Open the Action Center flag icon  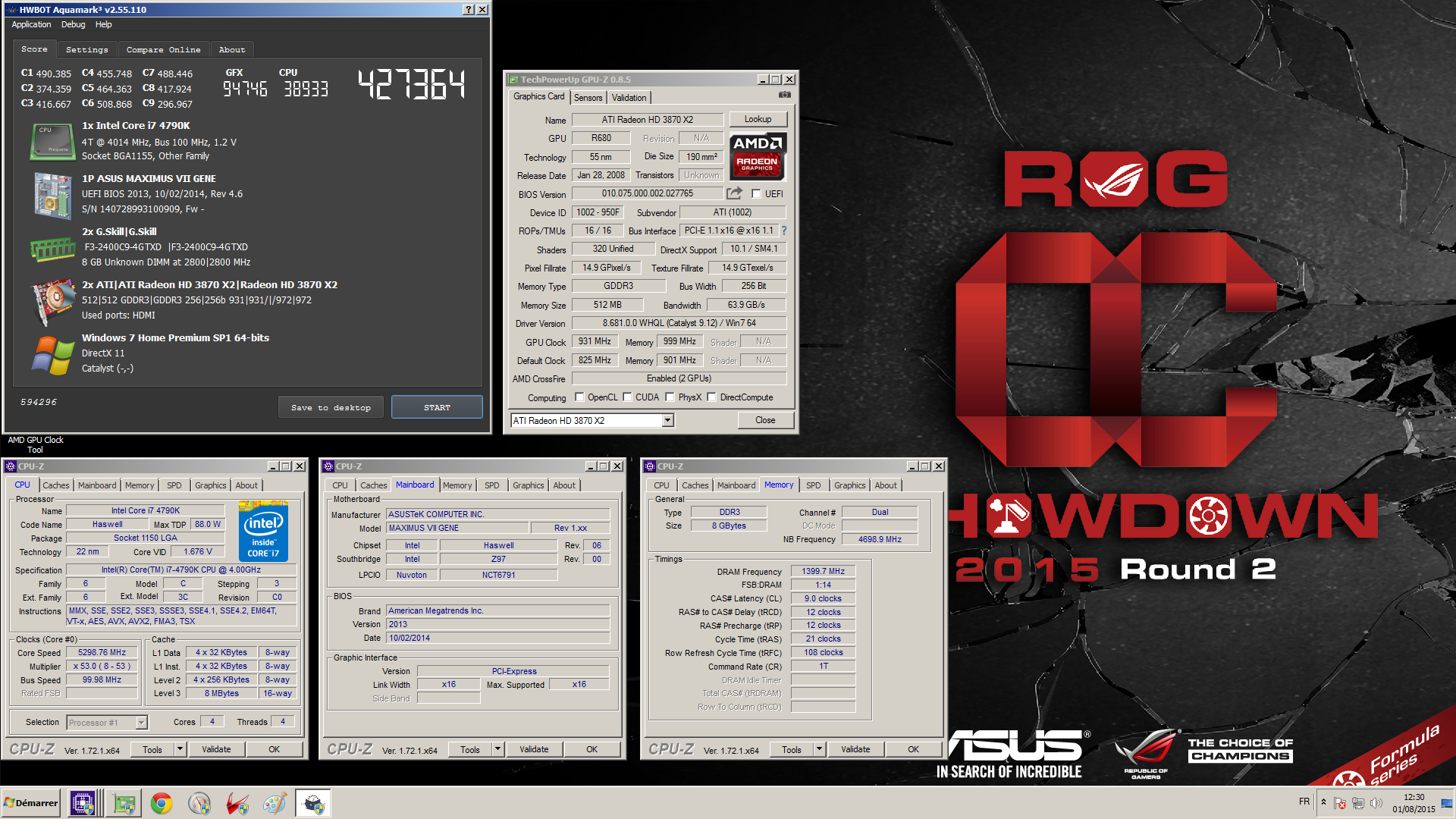point(1340,803)
